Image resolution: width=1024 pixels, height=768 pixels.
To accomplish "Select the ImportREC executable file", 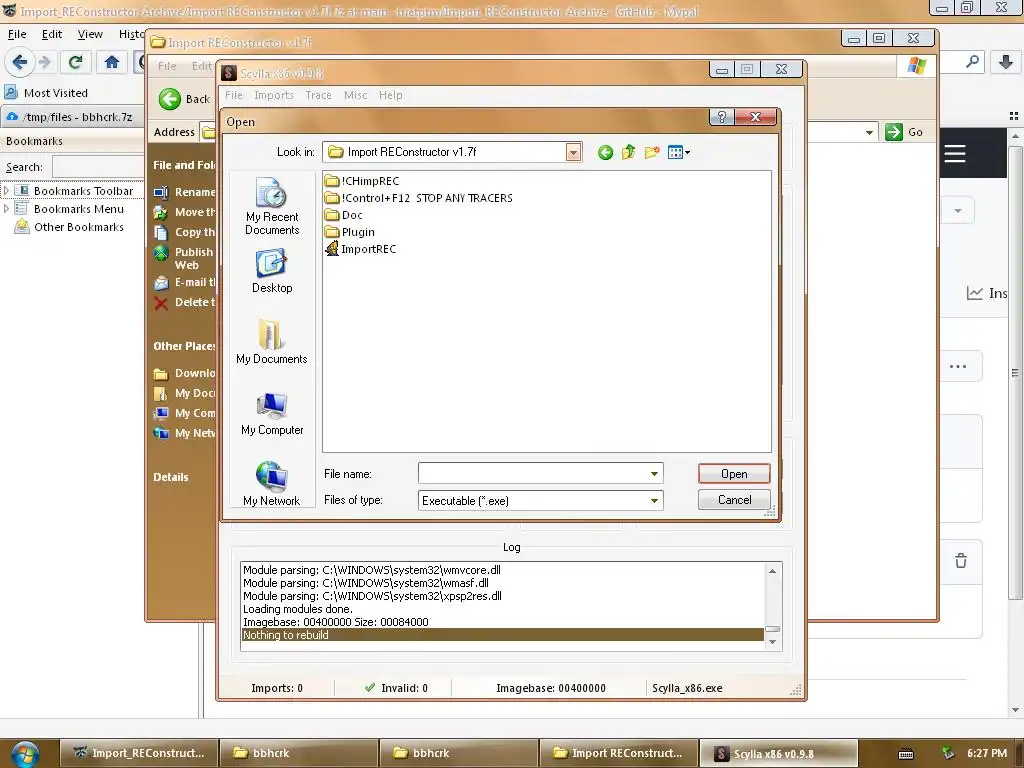I will pyautogui.click(x=360, y=249).
